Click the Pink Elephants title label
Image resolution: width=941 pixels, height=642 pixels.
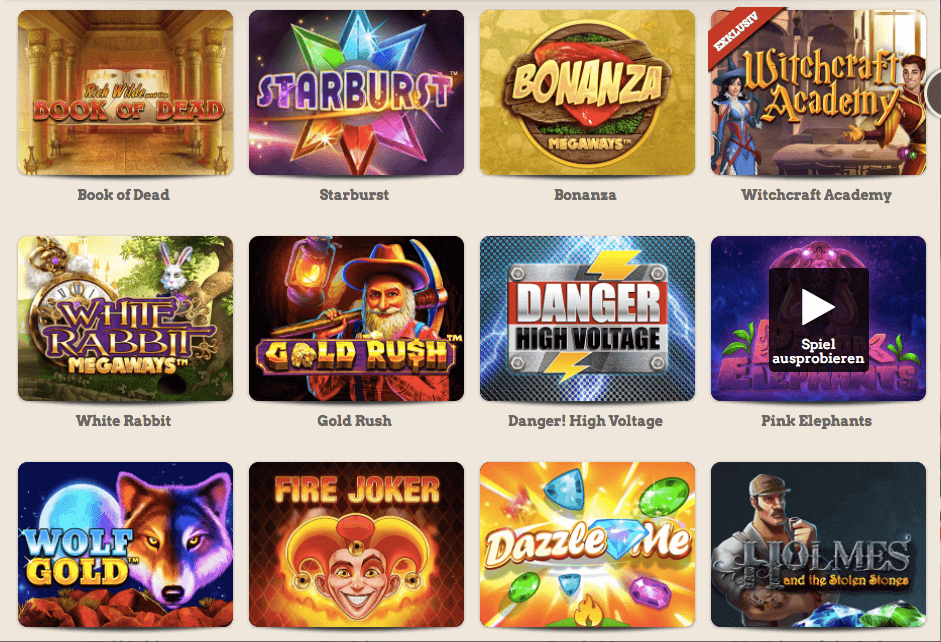click(x=816, y=421)
